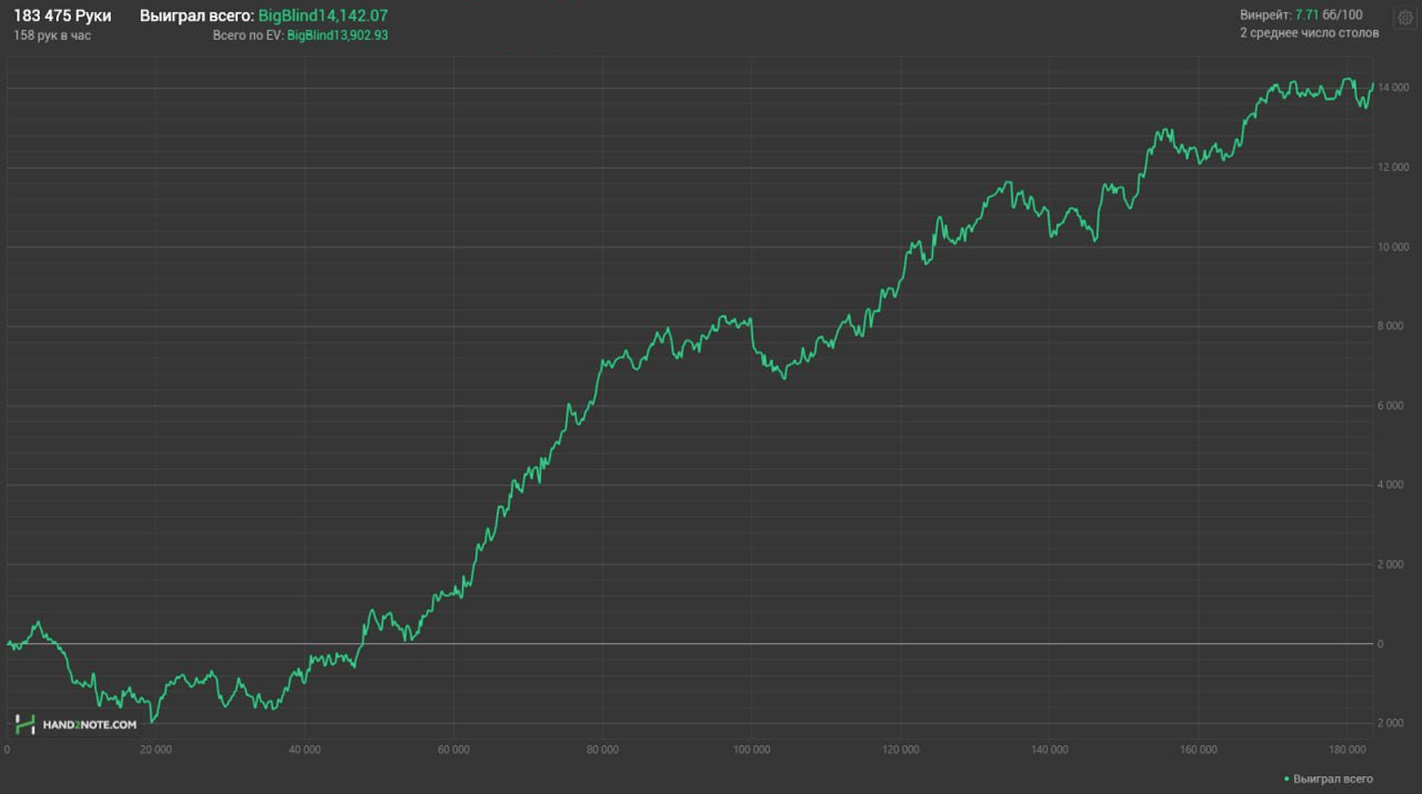Click the 0 y-axis baseline label
The image size is (1422, 794).
click(x=1380, y=644)
